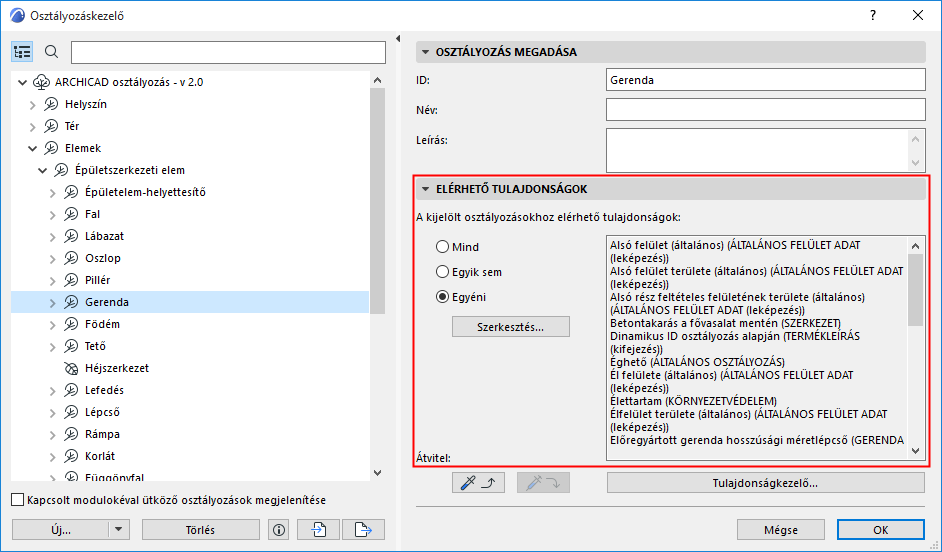Click the Fal classification icon
The height and width of the screenshot is (552, 942).
71,214
